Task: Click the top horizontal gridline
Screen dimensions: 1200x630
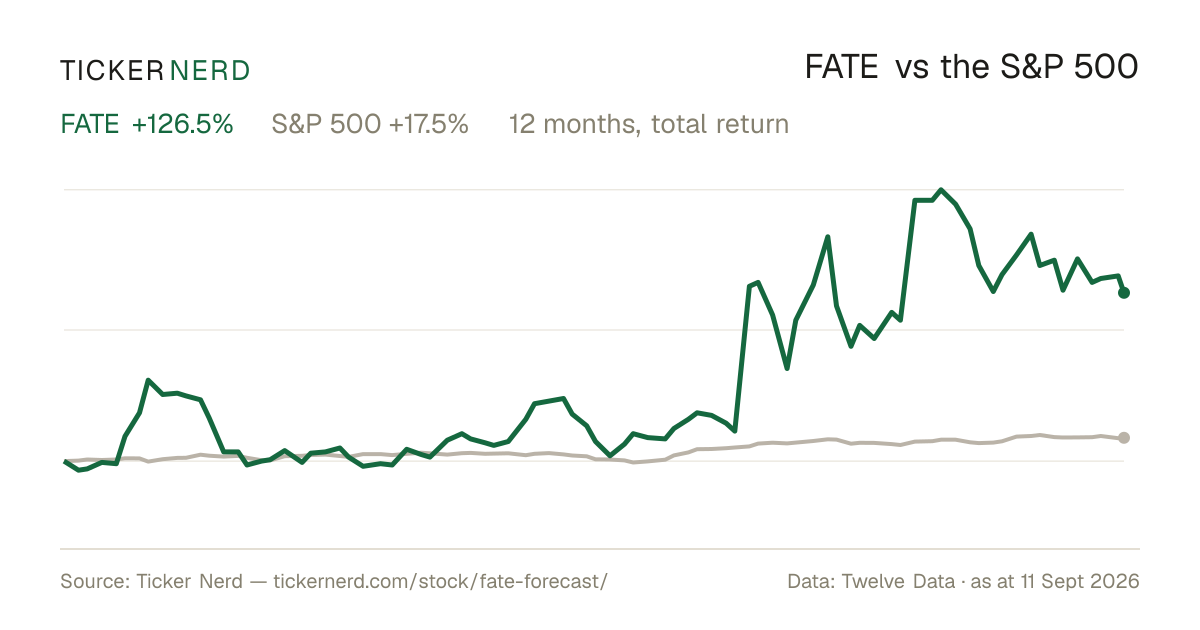Action: 594,189
